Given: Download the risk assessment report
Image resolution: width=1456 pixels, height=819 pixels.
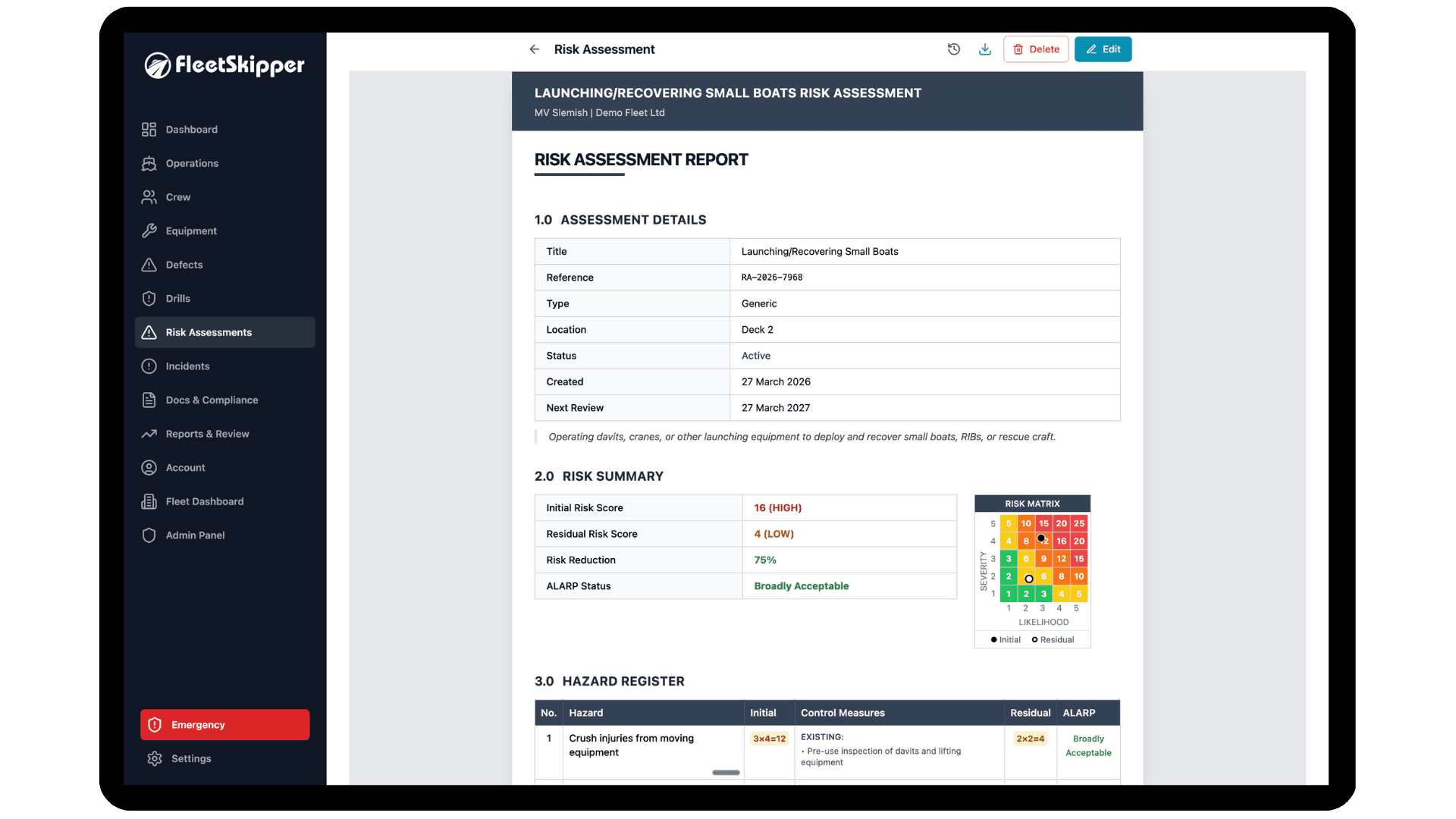Looking at the screenshot, I should [x=984, y=49].
